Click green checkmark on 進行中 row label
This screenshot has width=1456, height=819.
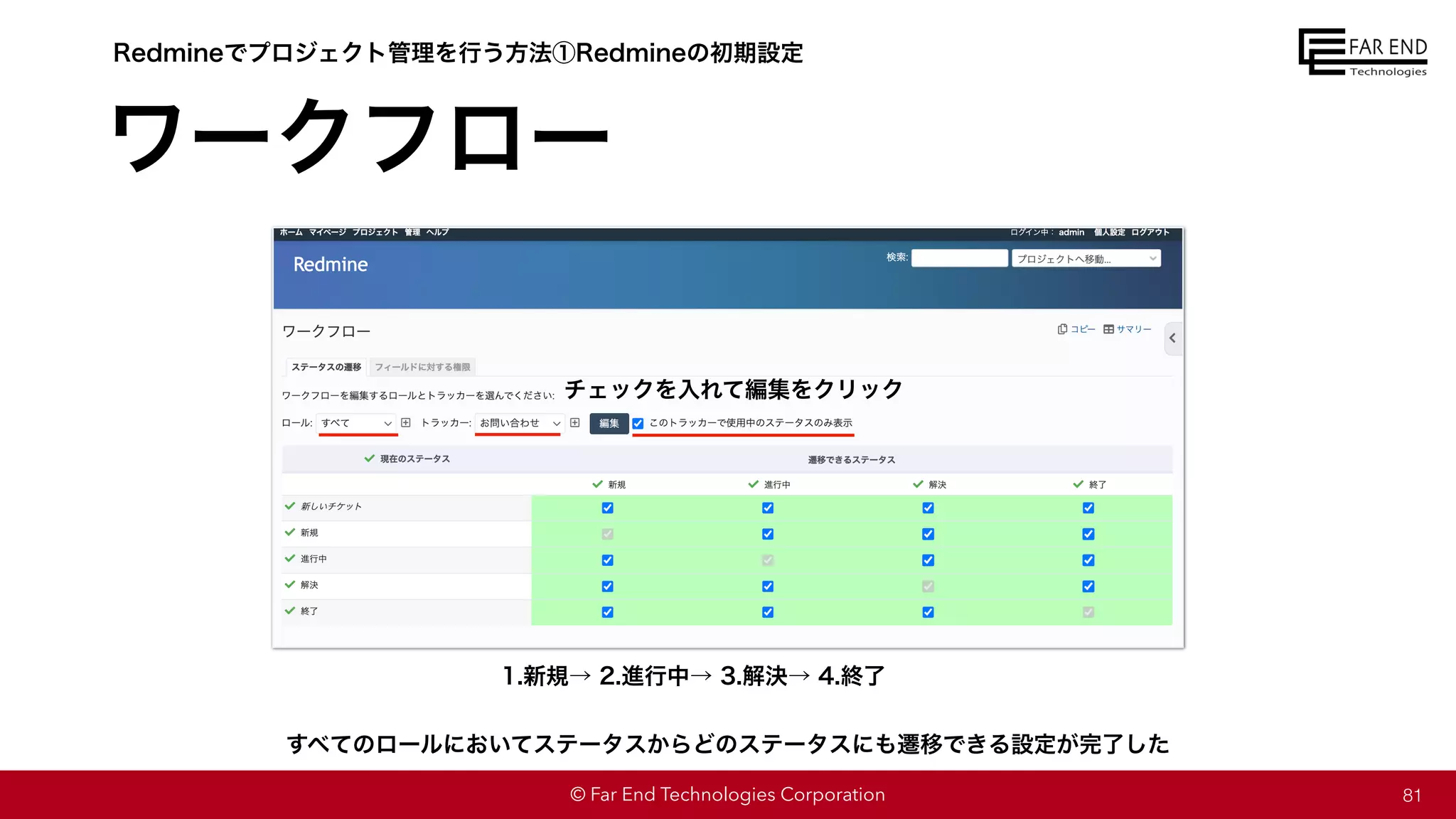(x=290, y=559)
